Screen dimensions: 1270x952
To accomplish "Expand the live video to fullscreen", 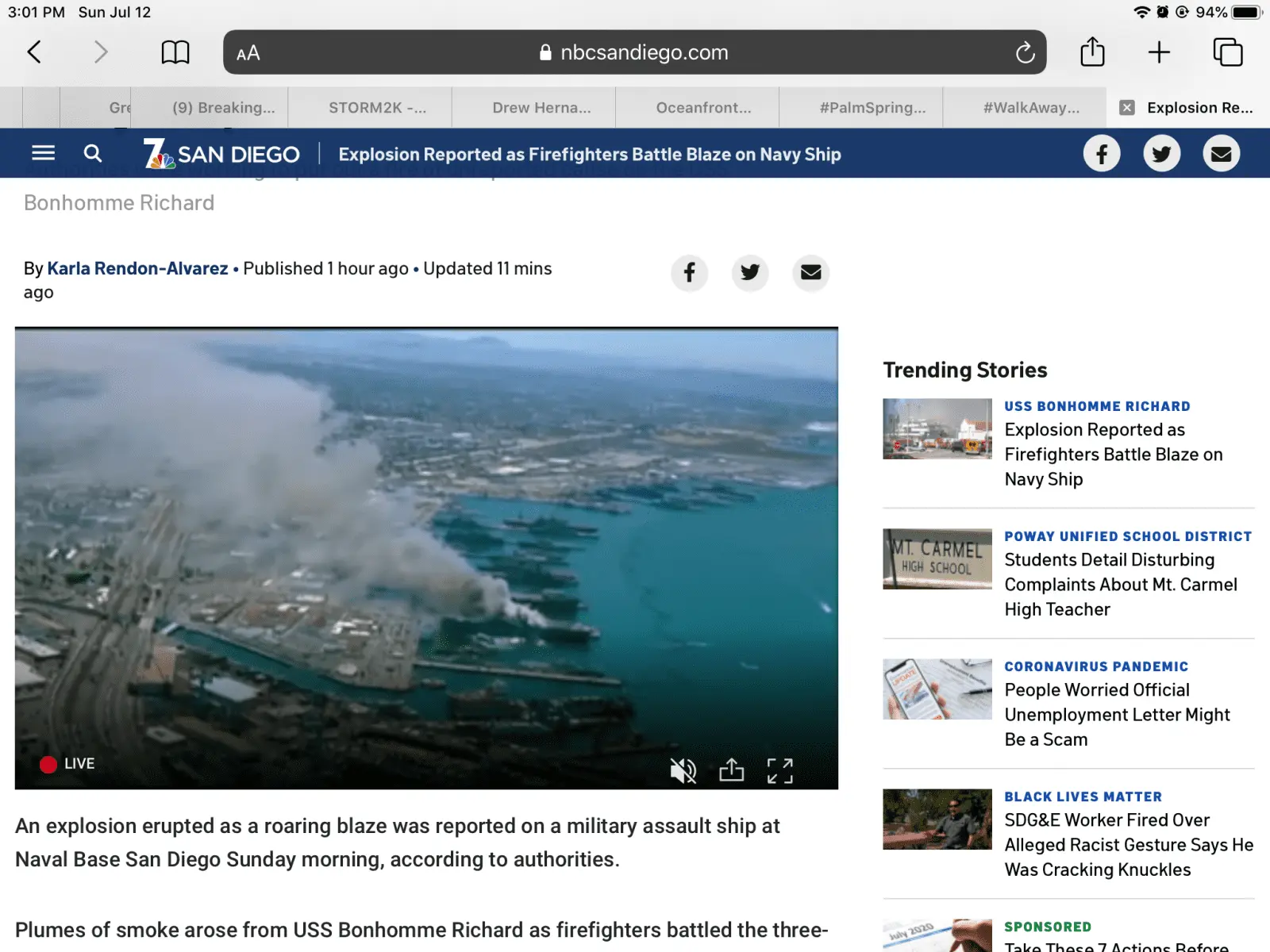I will pos(779,770).
